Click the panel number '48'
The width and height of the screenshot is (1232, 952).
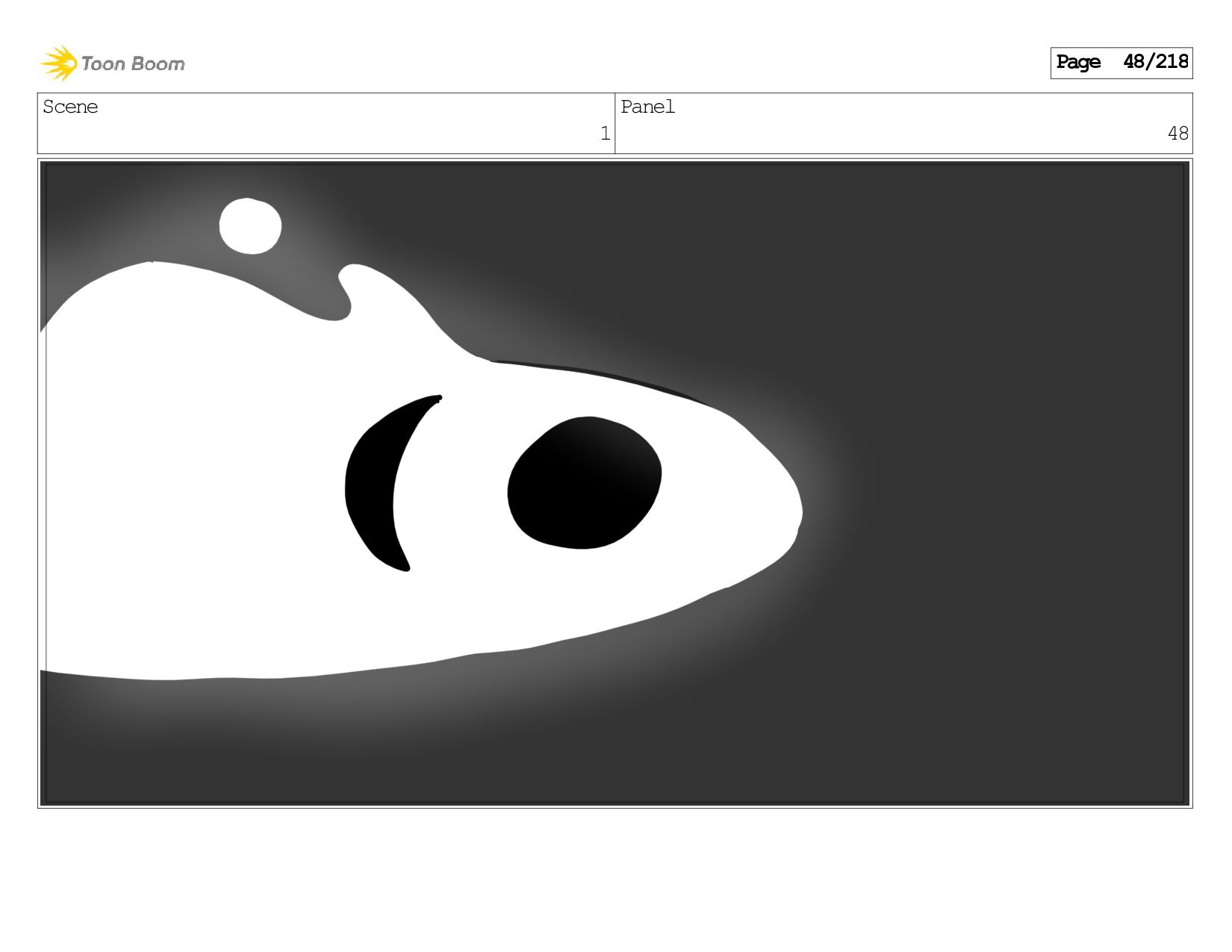tap(1177, 134)
